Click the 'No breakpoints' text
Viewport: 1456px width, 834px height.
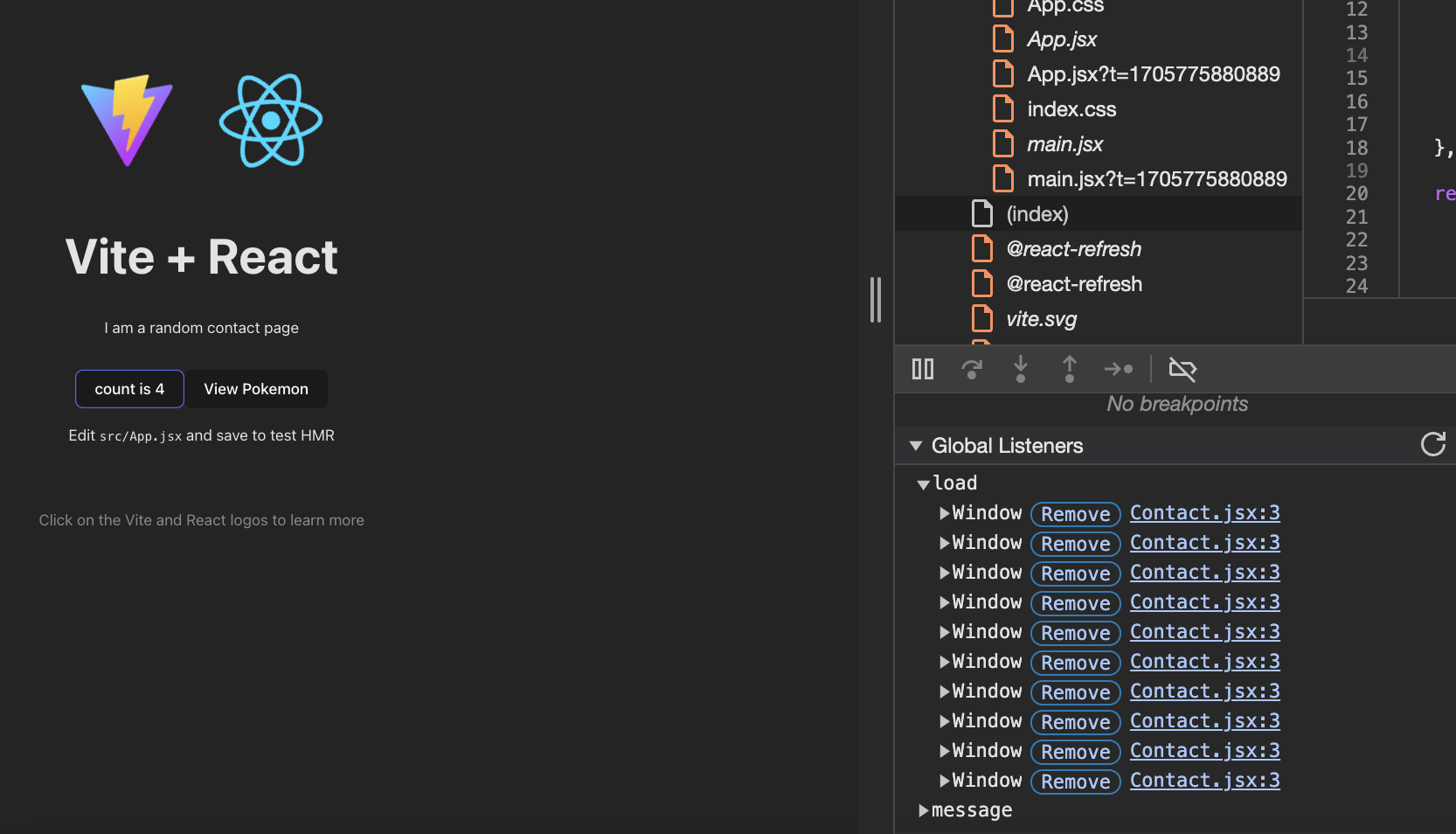pos(1176,404)
